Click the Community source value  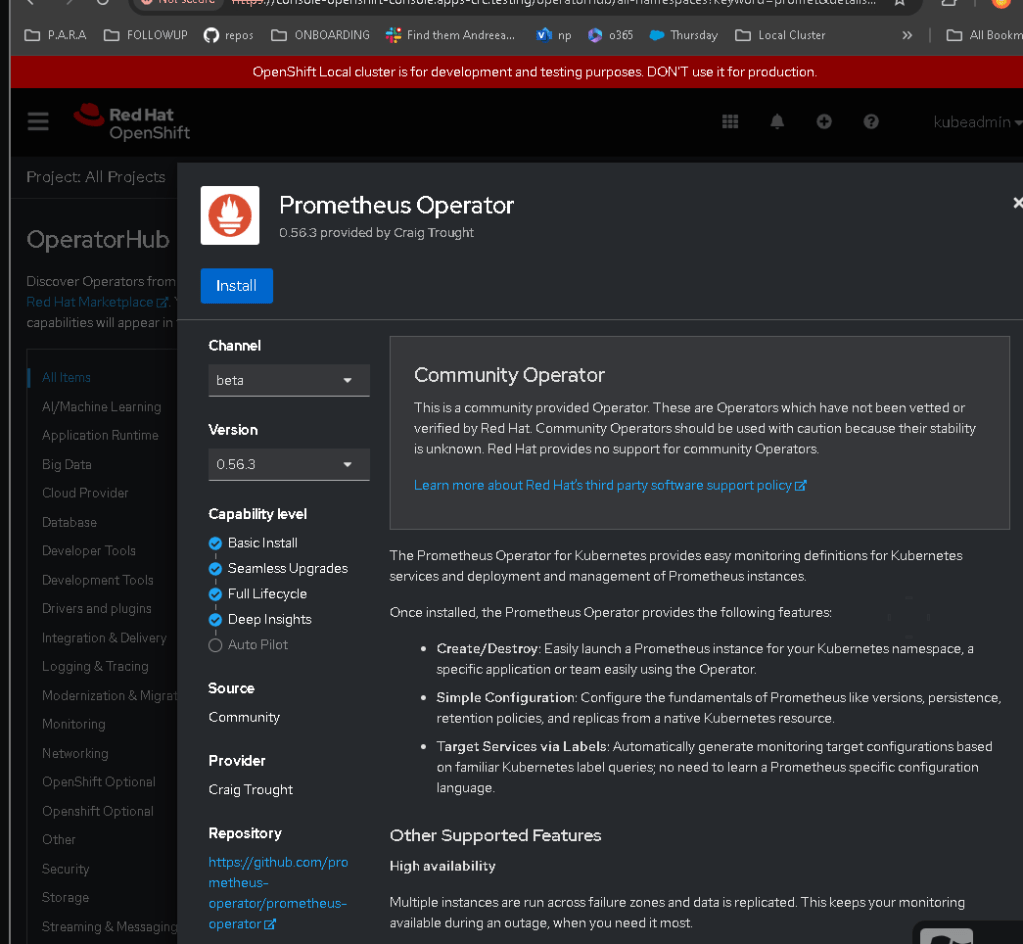point(244,718)
